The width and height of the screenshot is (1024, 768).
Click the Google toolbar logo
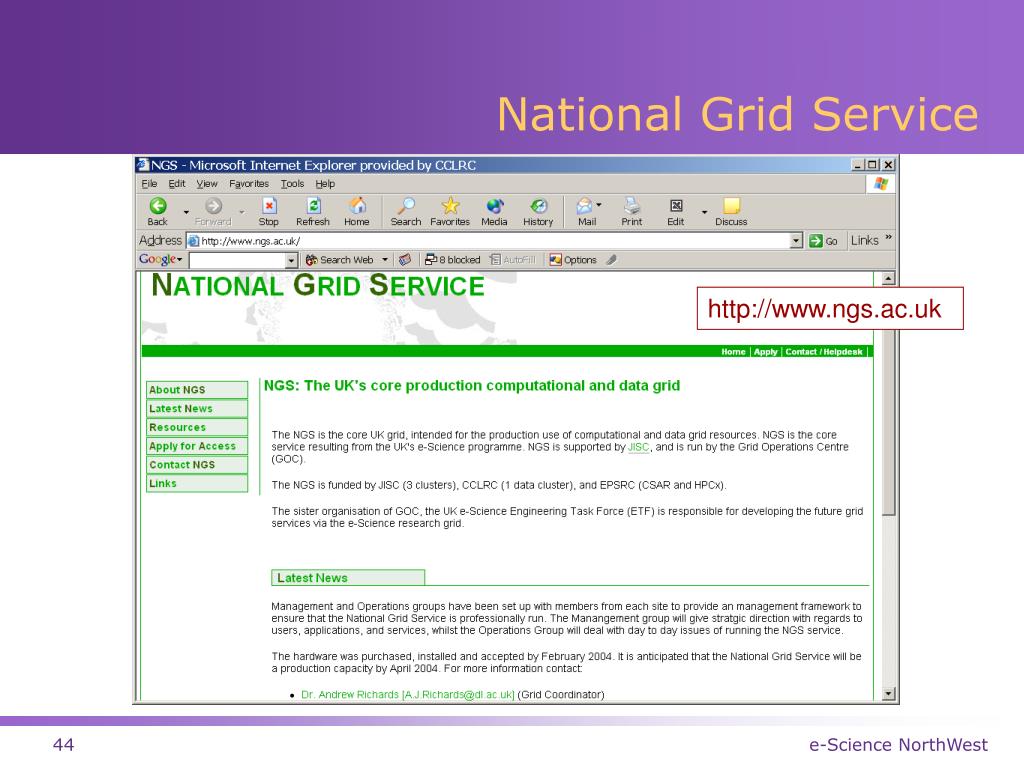pyautogui.click(x=157, y=259)
